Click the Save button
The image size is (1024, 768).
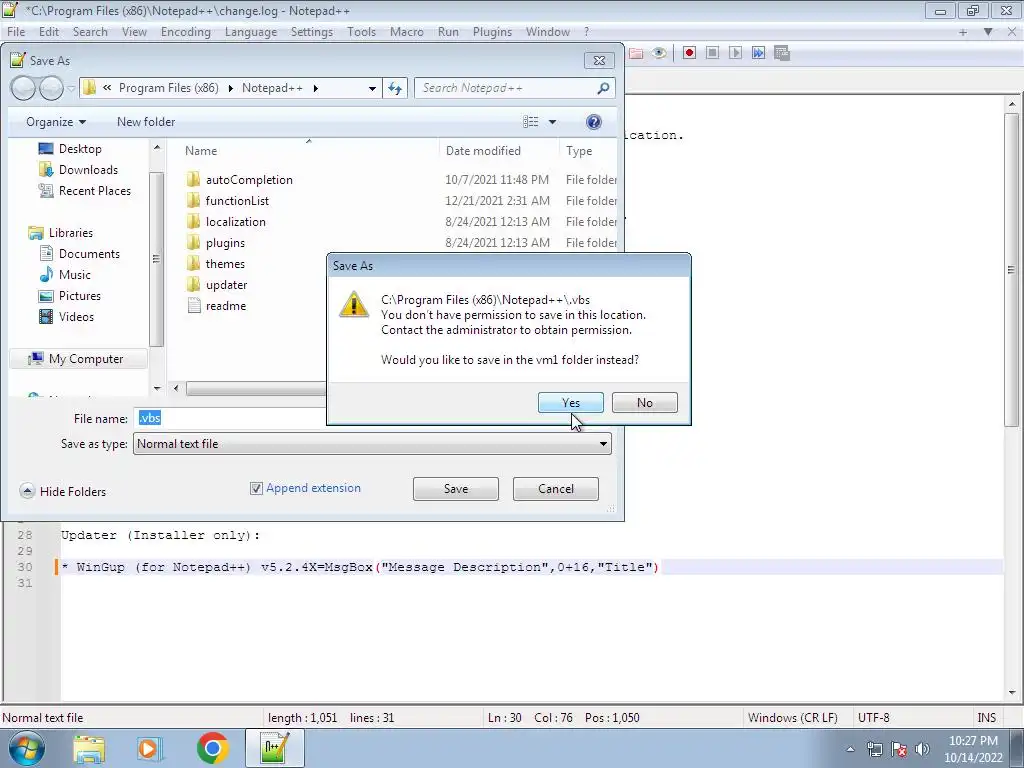[x=456, y=488]
